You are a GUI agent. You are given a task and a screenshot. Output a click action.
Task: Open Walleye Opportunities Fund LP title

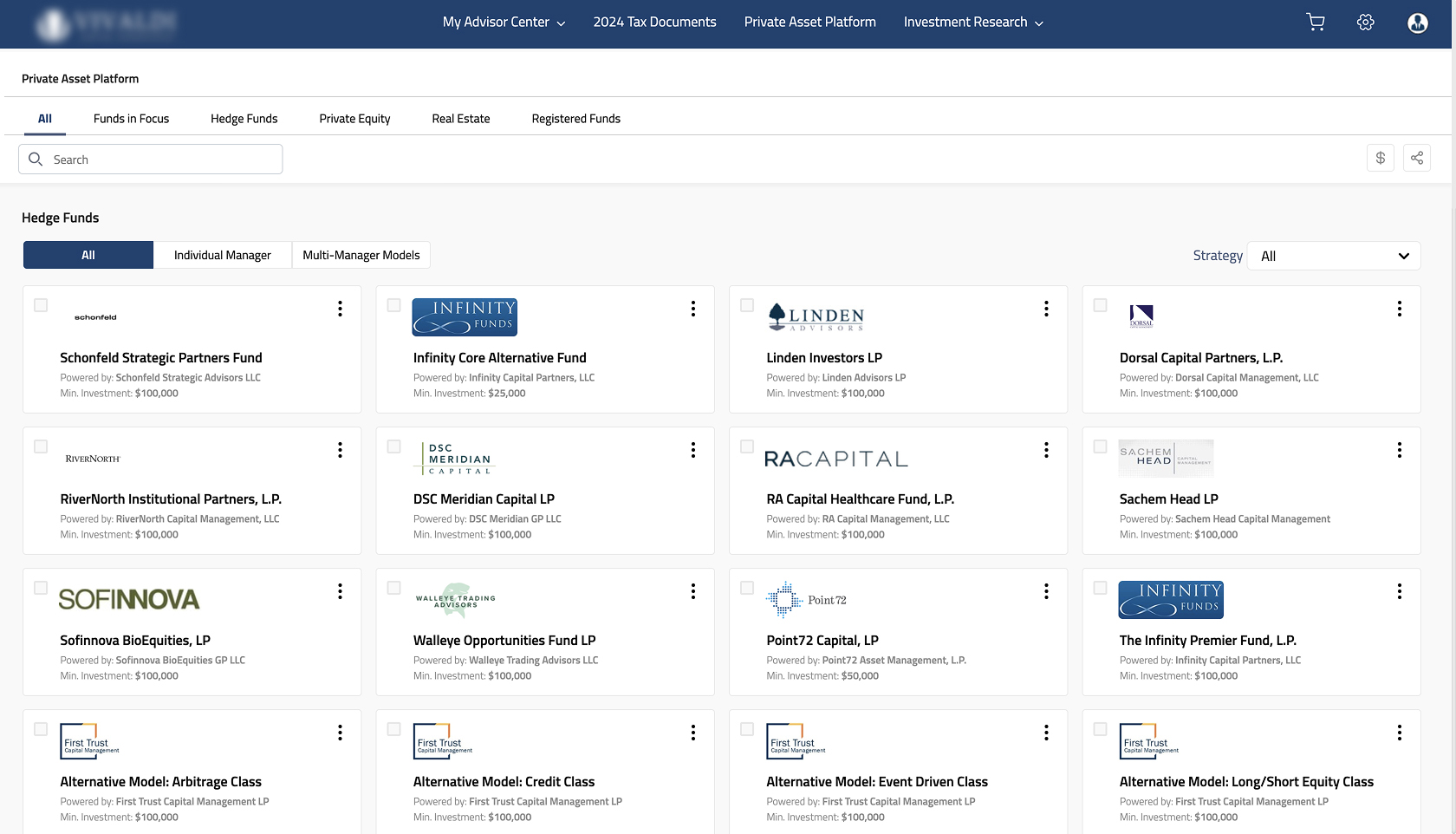coord(504,641)
